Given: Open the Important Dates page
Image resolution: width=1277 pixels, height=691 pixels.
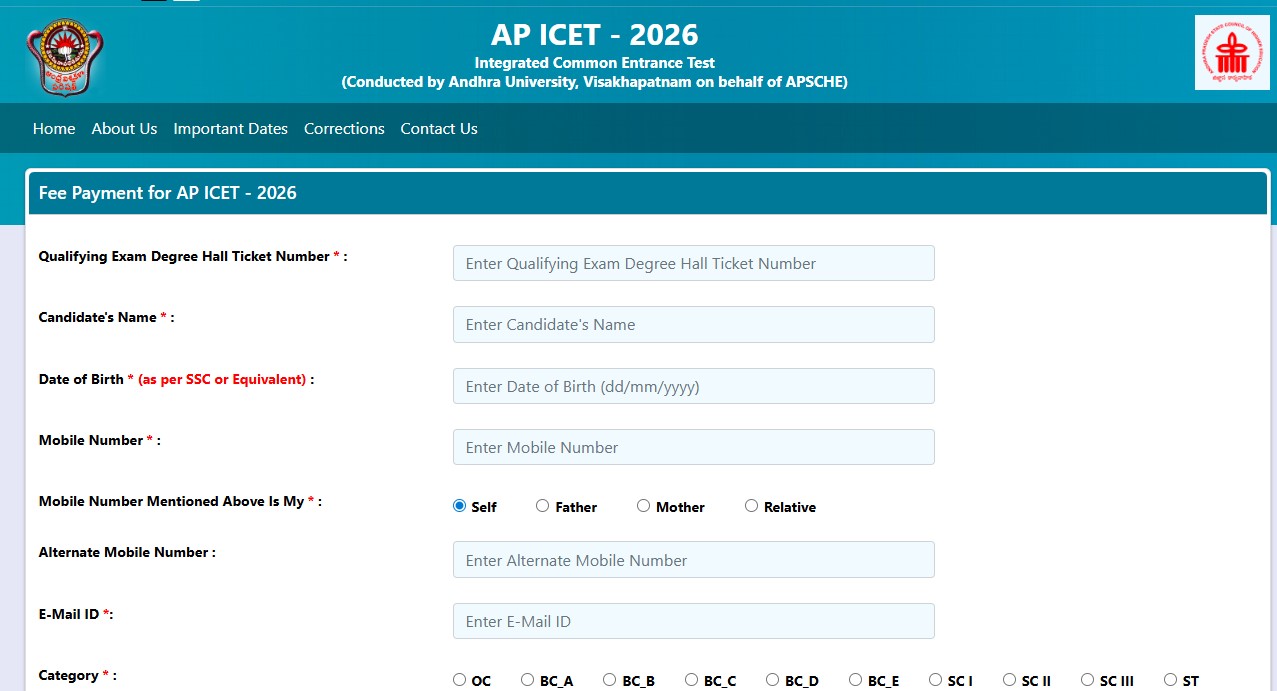Looking at the screenshot, I should [x=230, y=128].
